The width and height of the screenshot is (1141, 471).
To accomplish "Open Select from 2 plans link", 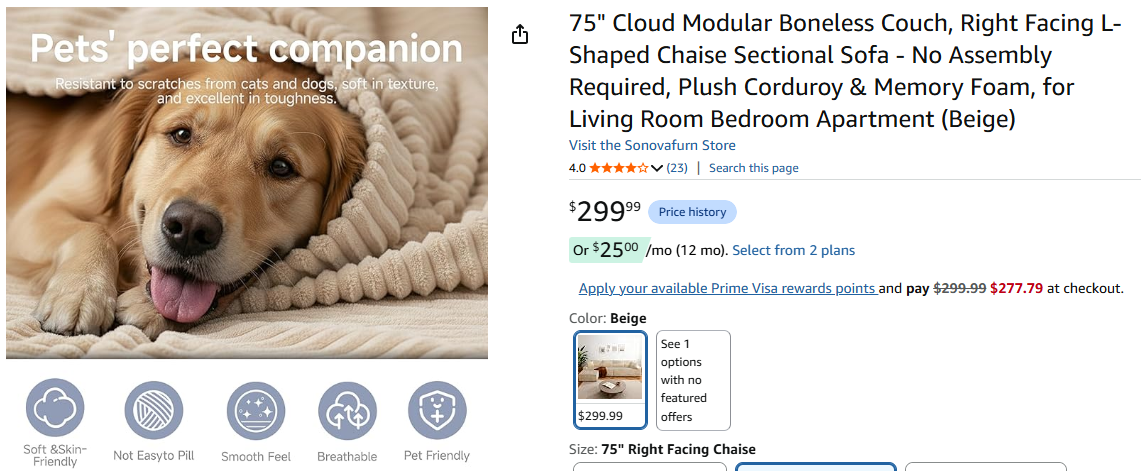I will pos(793,250).
